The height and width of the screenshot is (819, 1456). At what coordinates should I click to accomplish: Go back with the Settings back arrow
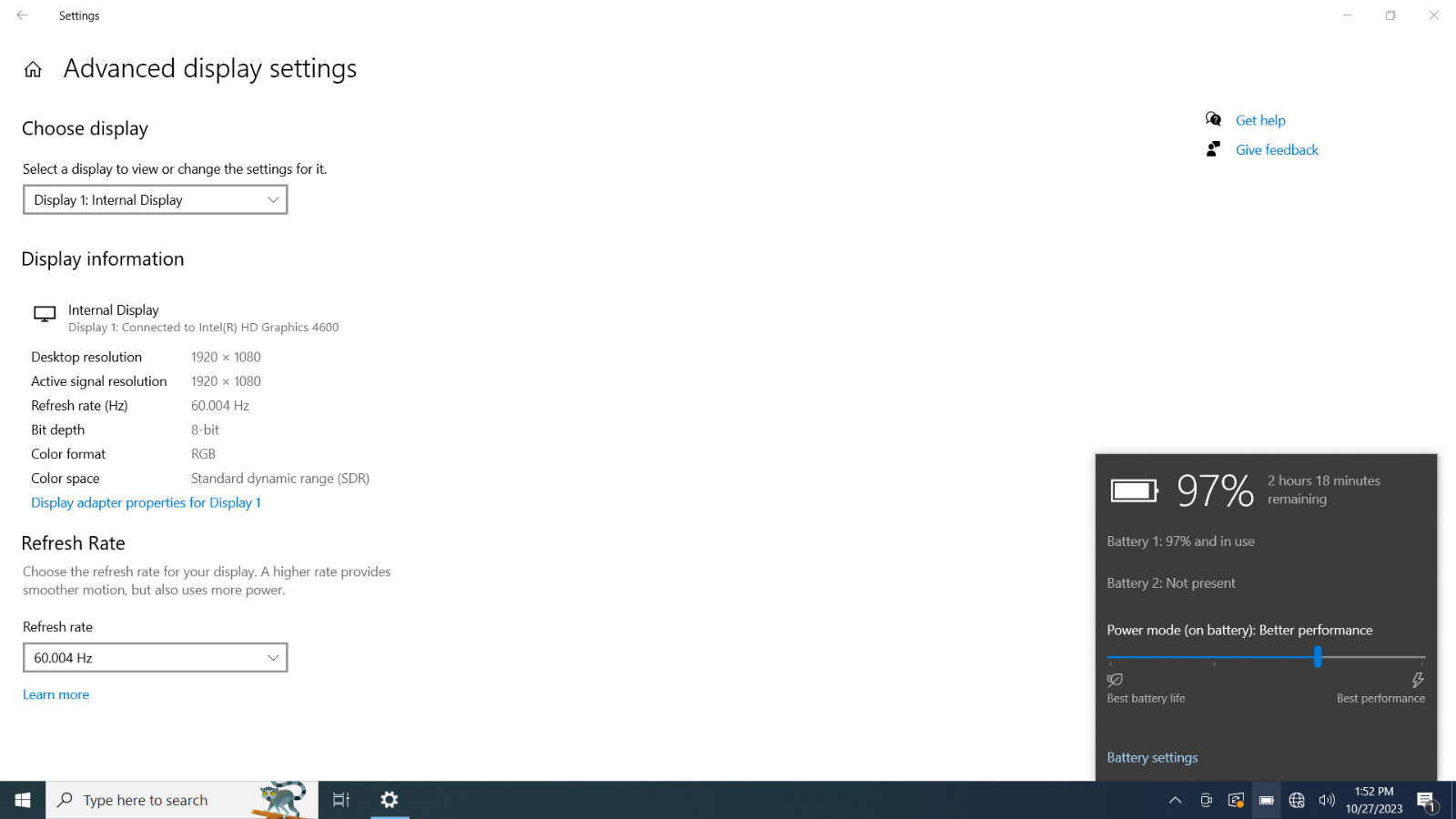click(x=22, y=15)
